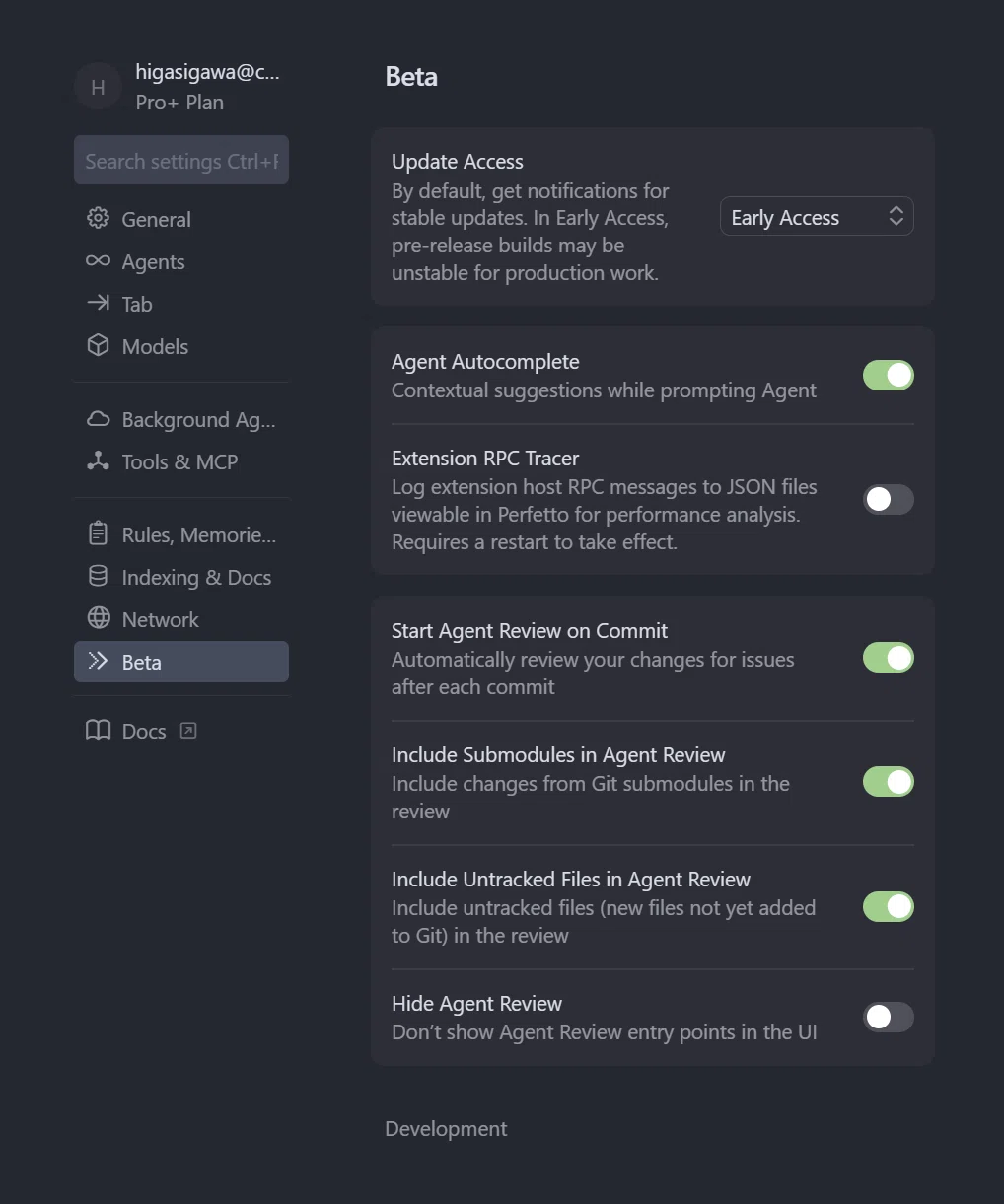The height and width of the screenshot is (1204, 1004).
Task: Select the Rules, Memories clipboard icon
Action: 98,533
